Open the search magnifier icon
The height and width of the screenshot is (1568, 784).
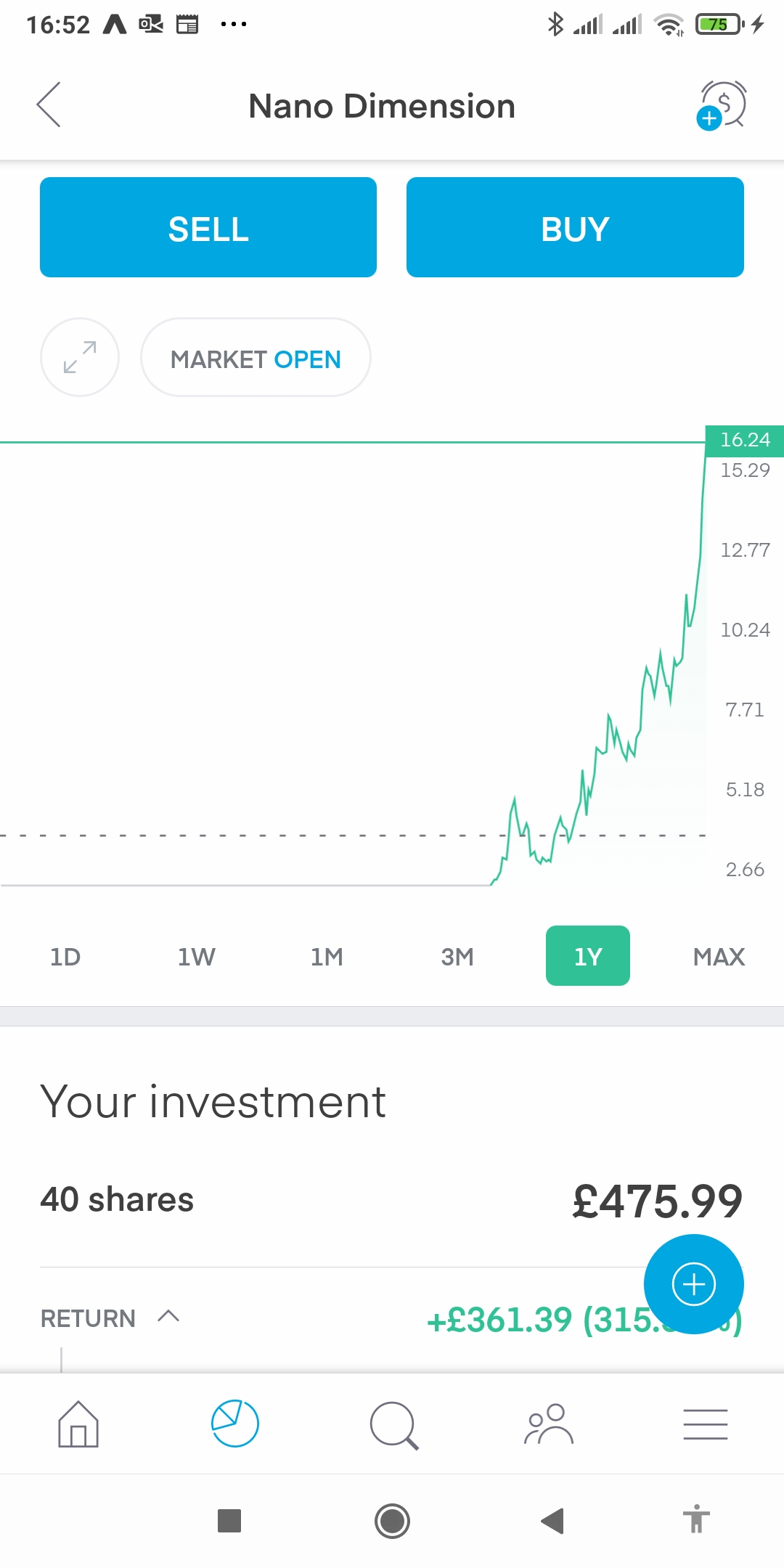[x=394, y=1426]
